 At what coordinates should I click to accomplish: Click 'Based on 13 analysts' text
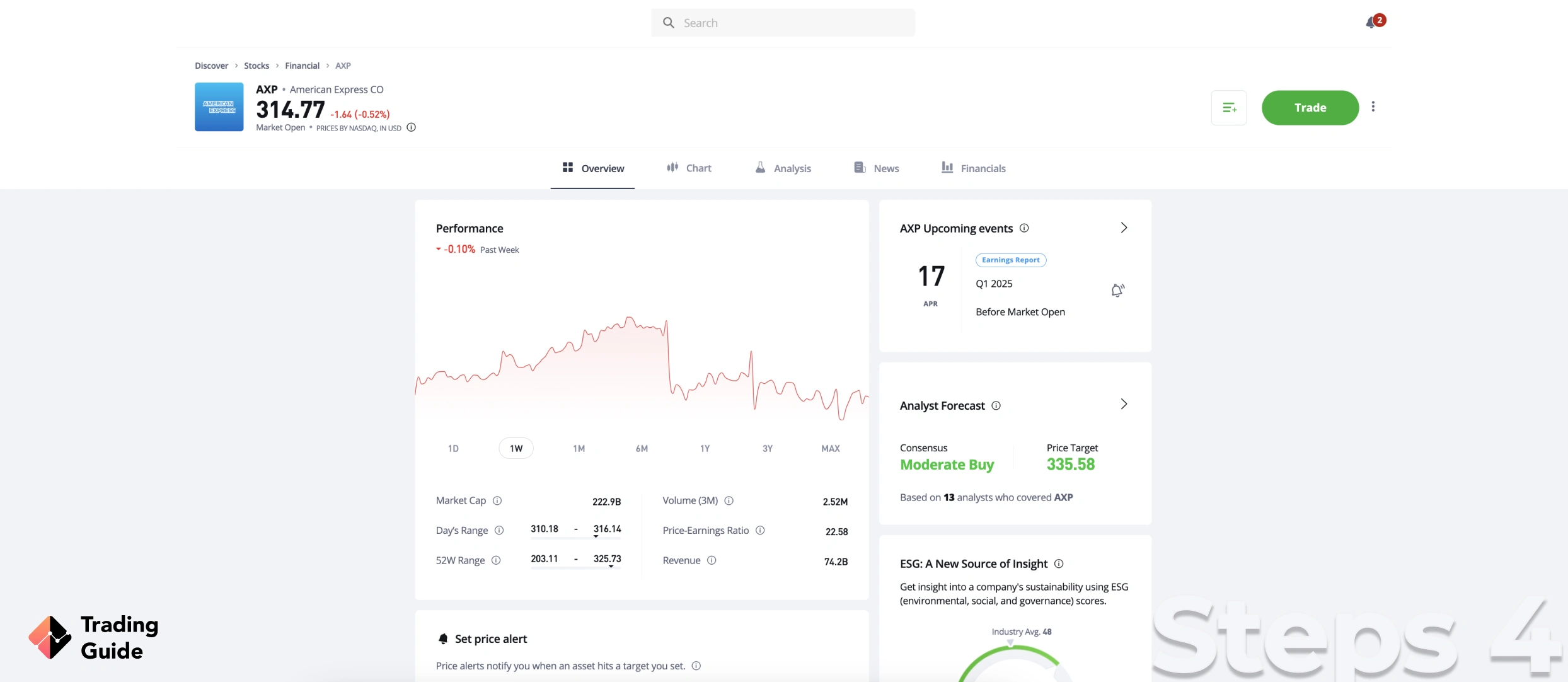986,497
